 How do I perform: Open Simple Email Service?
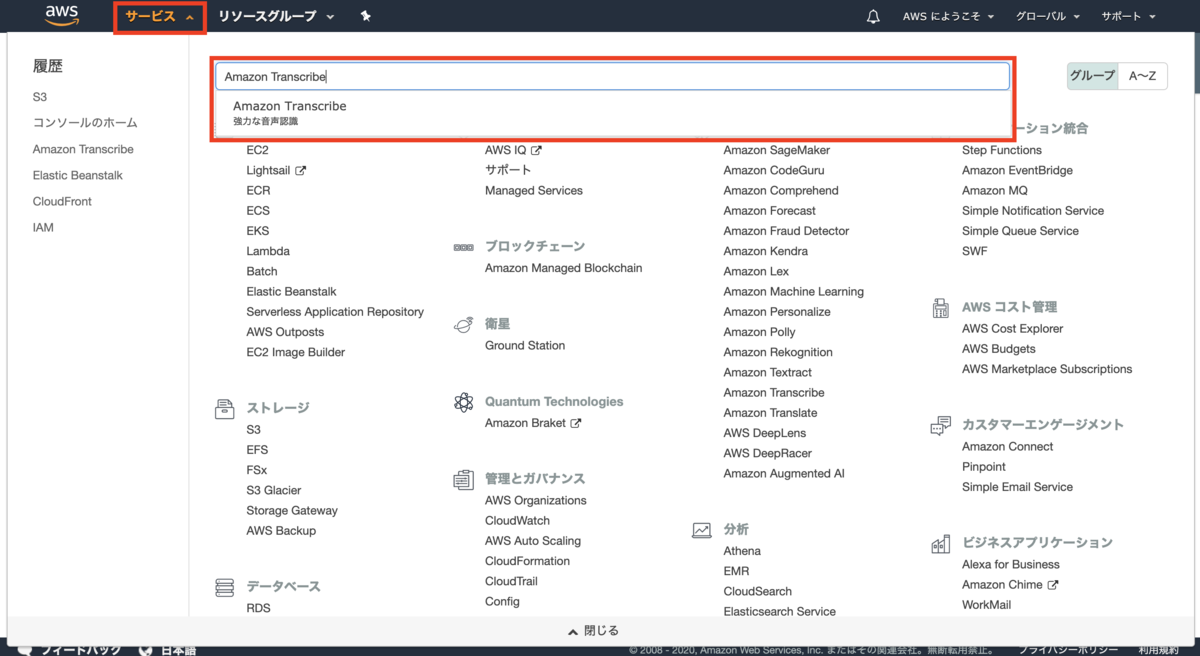click(x=1018, y=487)
